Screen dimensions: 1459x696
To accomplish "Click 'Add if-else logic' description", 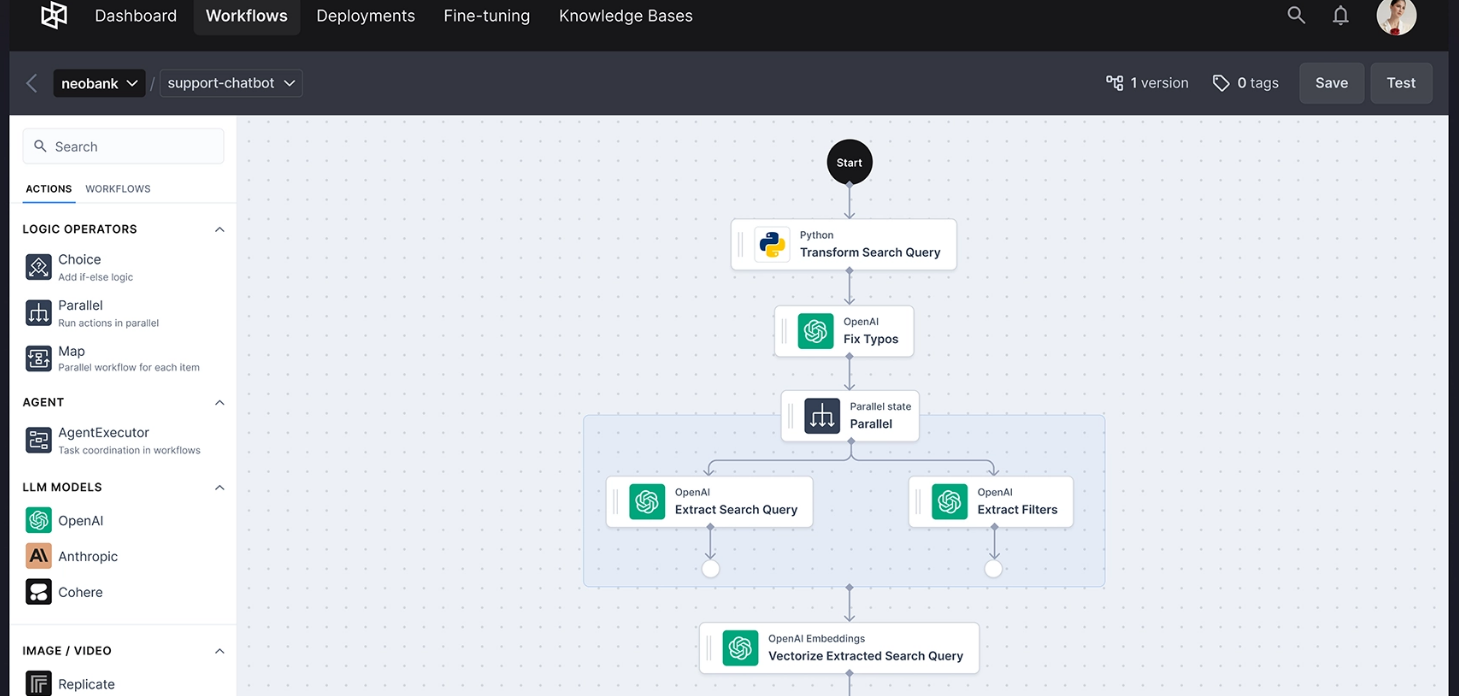I will pos(95,277).
